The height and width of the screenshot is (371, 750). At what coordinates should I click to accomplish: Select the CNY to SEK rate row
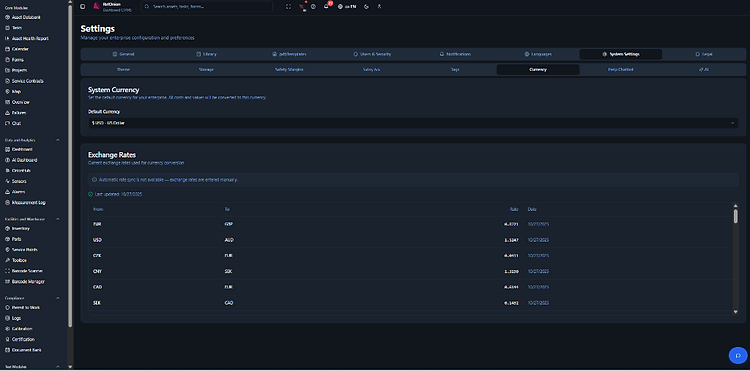point(410,271)
